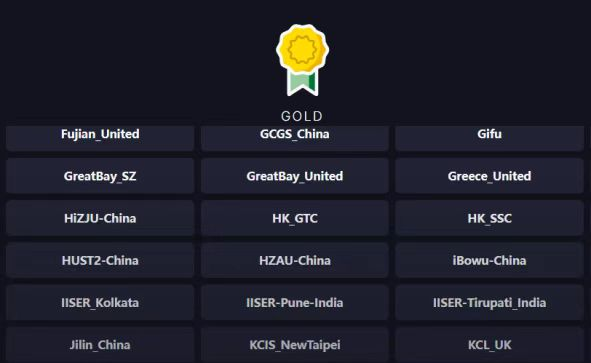Viewport: 591px width, 363px height.
Task: Open the HZAU-China team entry
Action: (x=295, y=260)
